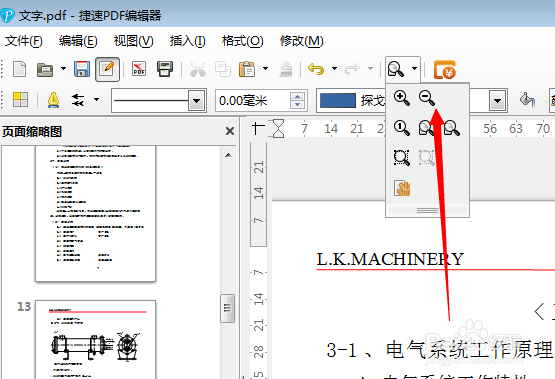This screenshot has height=379, width=555.
Task: Click the redo arrow icon
Action: click(352, 69)
